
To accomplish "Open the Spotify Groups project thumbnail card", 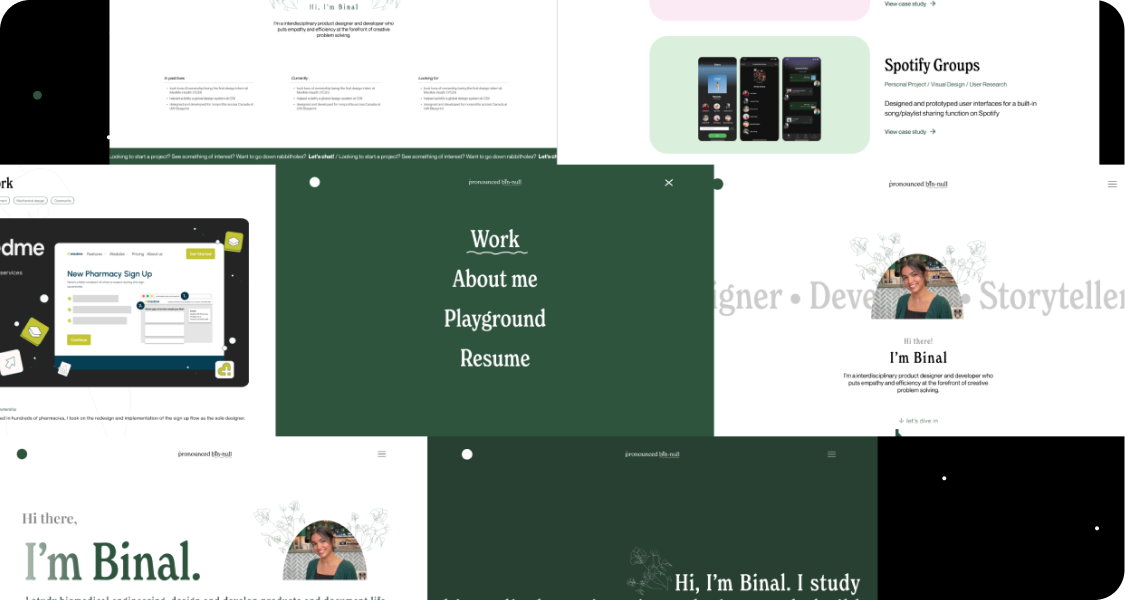I will point(759,95).
